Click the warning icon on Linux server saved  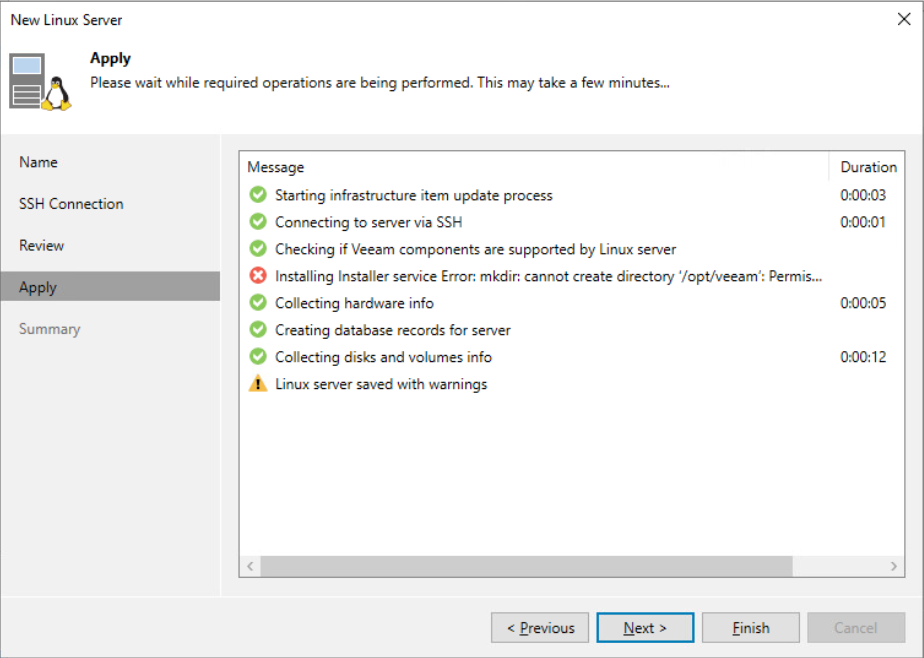click(x=258, y=383)
